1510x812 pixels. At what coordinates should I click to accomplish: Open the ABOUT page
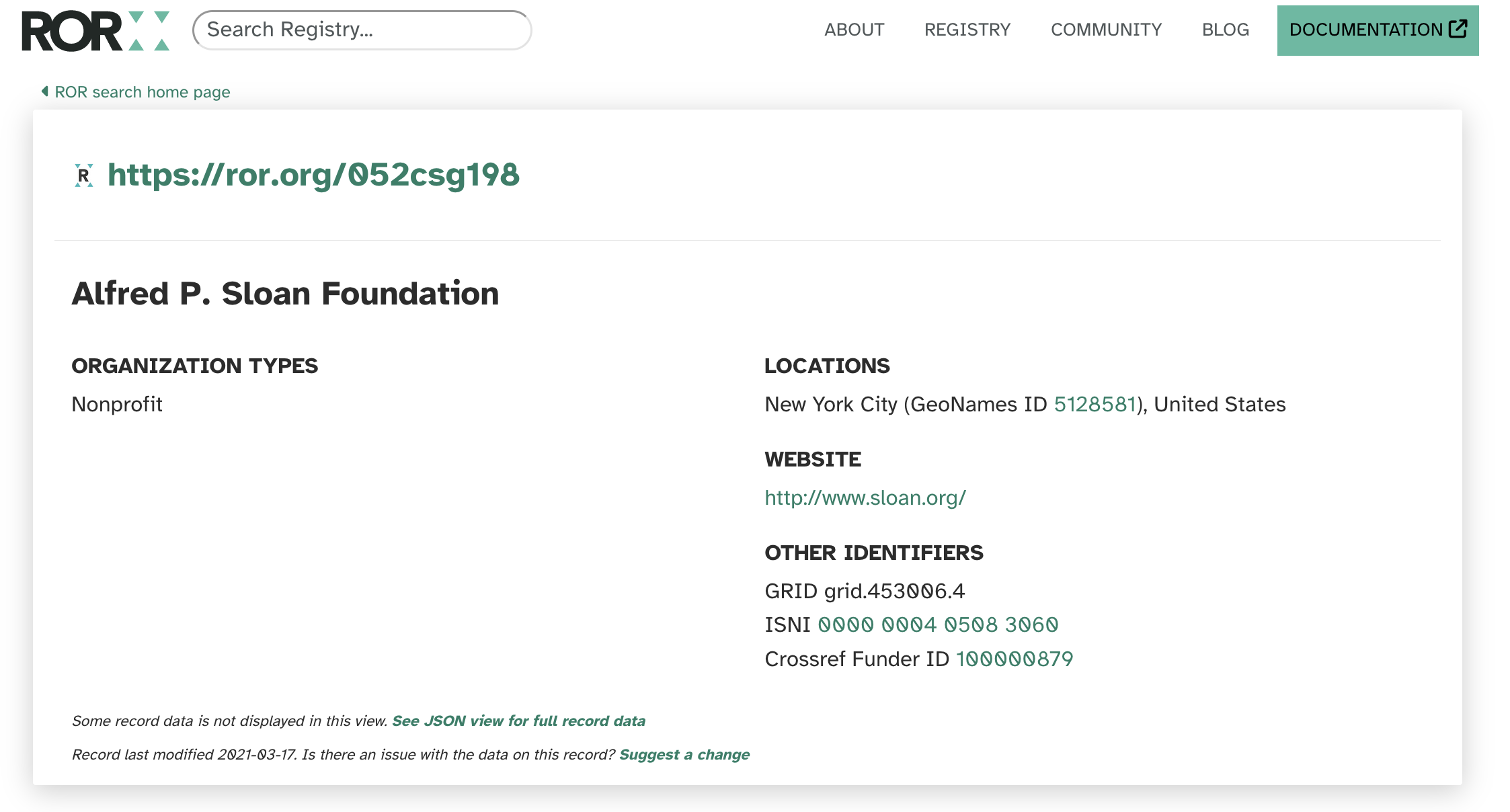[x=855, y=30]
